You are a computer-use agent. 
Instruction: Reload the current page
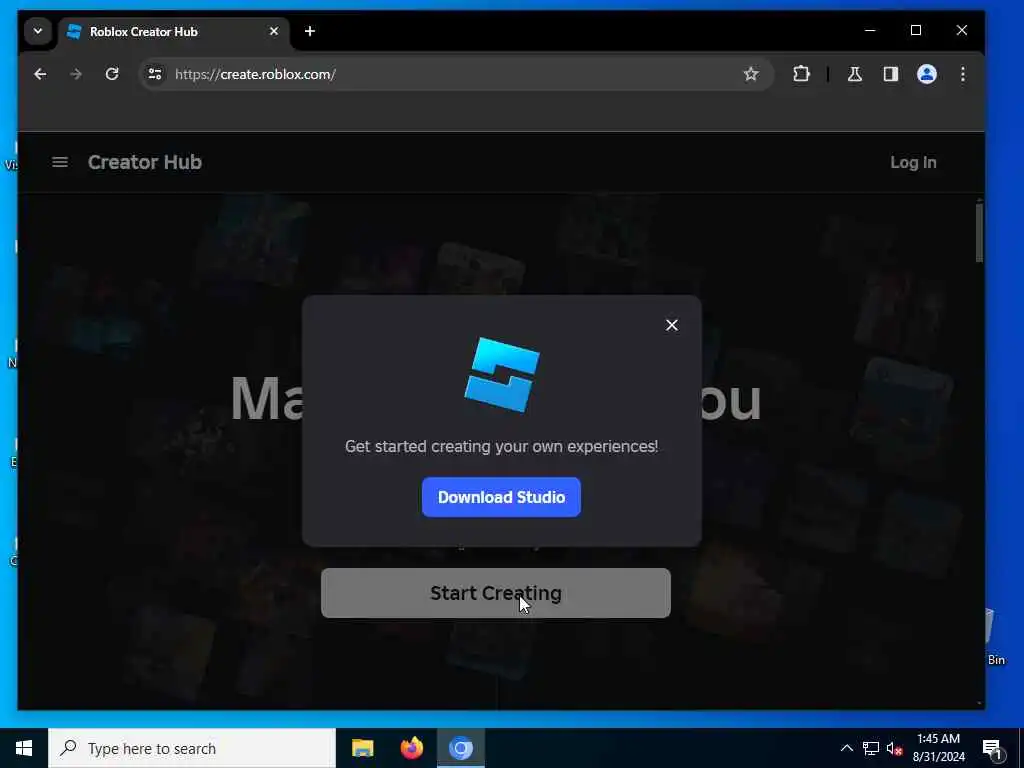(112, 74)
